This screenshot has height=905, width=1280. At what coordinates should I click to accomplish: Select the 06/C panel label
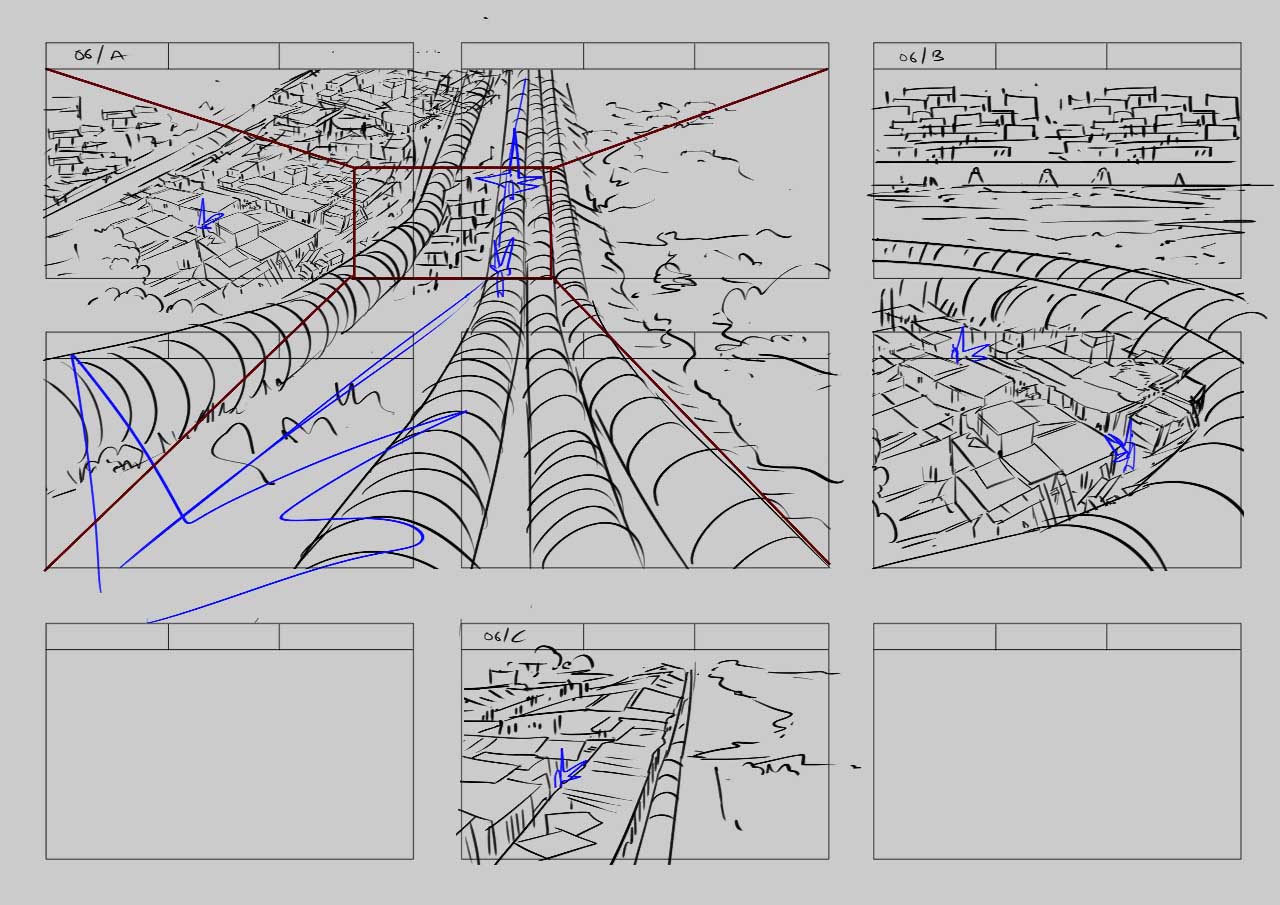click(x=503, y=636)
